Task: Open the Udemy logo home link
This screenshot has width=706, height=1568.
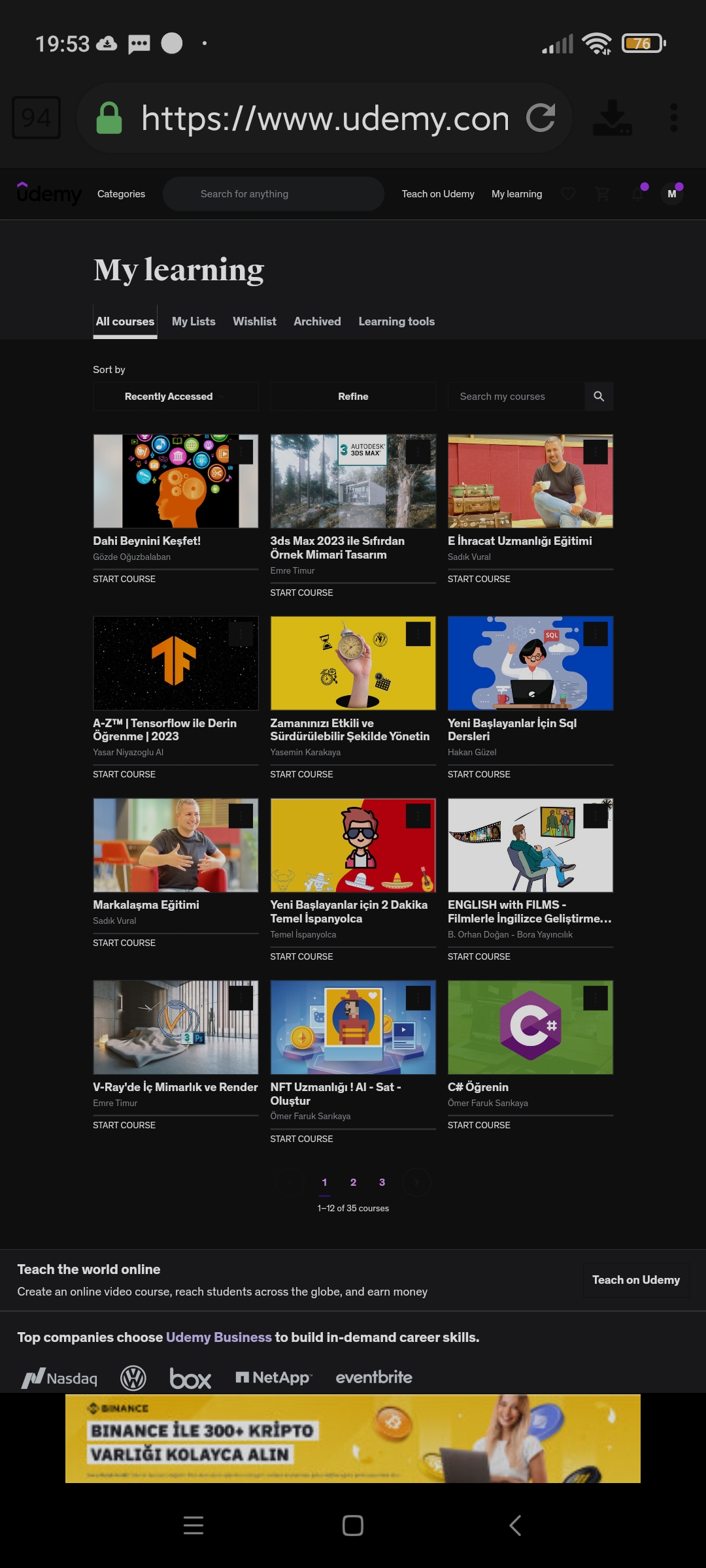Action: click(49, 193)
